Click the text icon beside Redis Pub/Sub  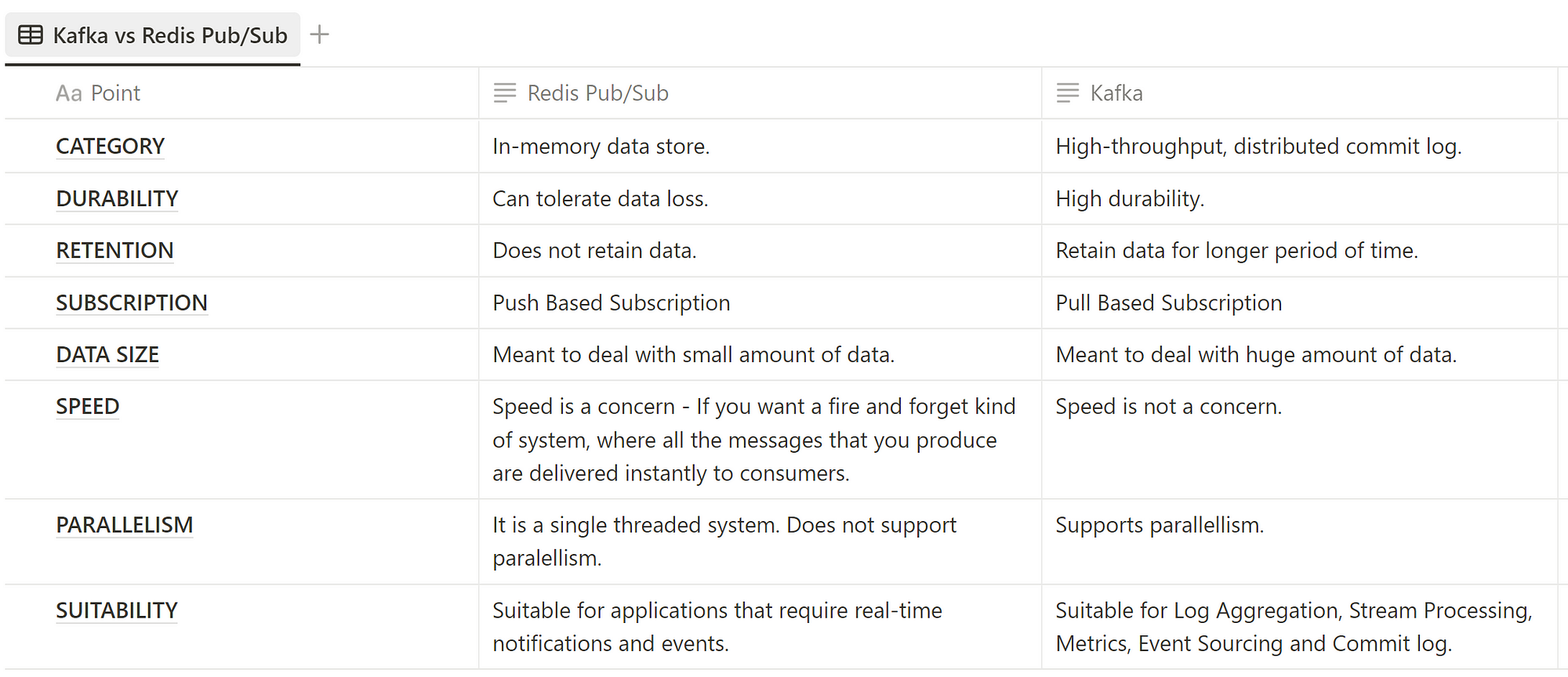coord(505,93)
